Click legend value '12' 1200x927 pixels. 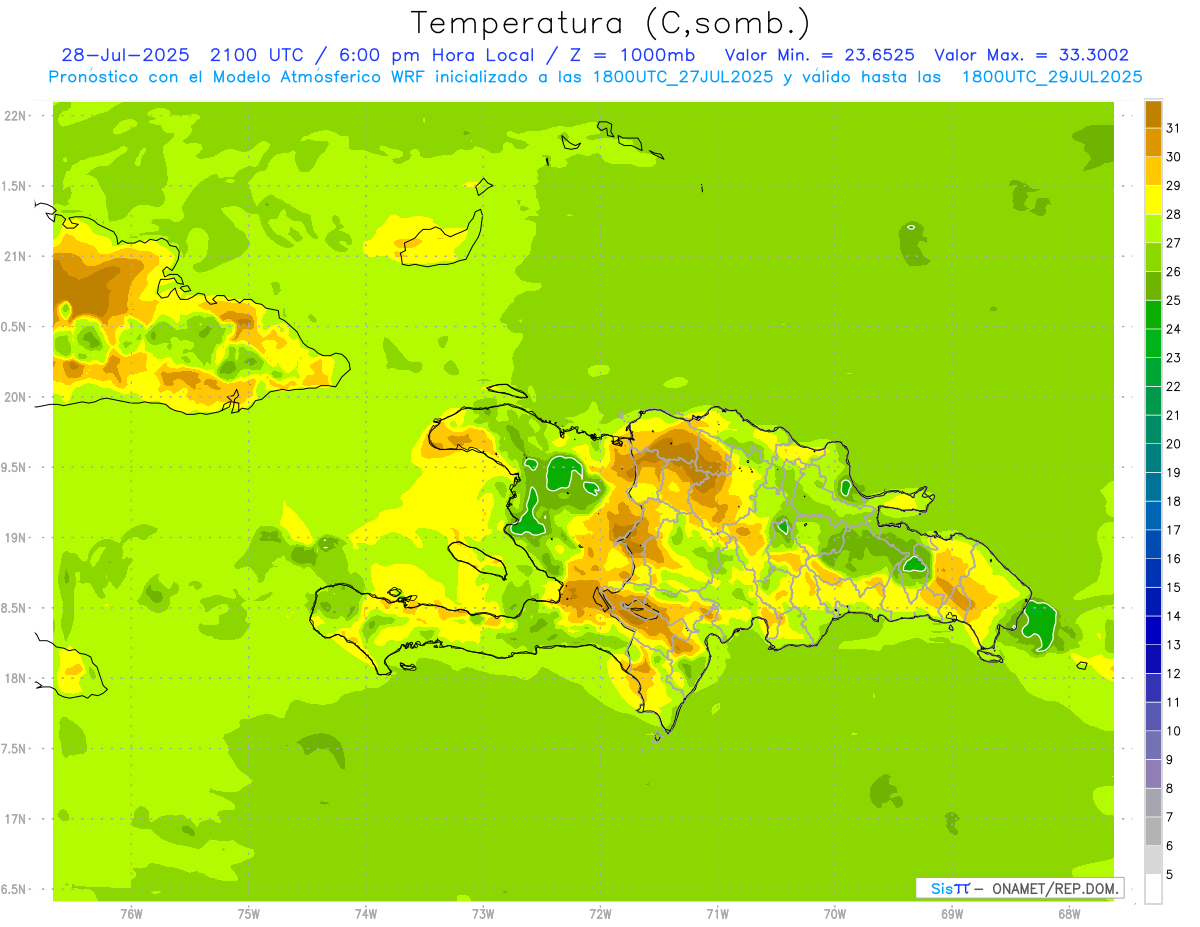pyautogui.click(x=1174, y=673)
